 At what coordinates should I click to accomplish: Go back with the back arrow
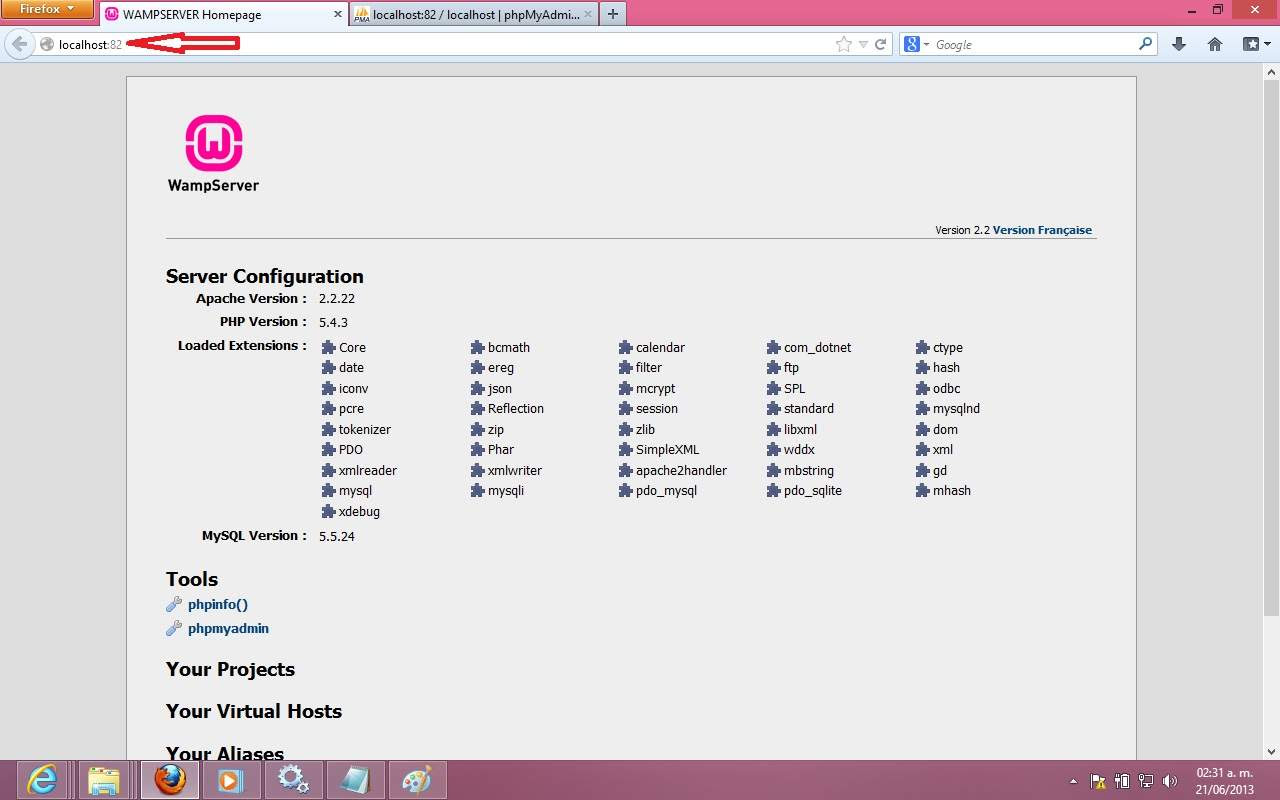(19, 44)
